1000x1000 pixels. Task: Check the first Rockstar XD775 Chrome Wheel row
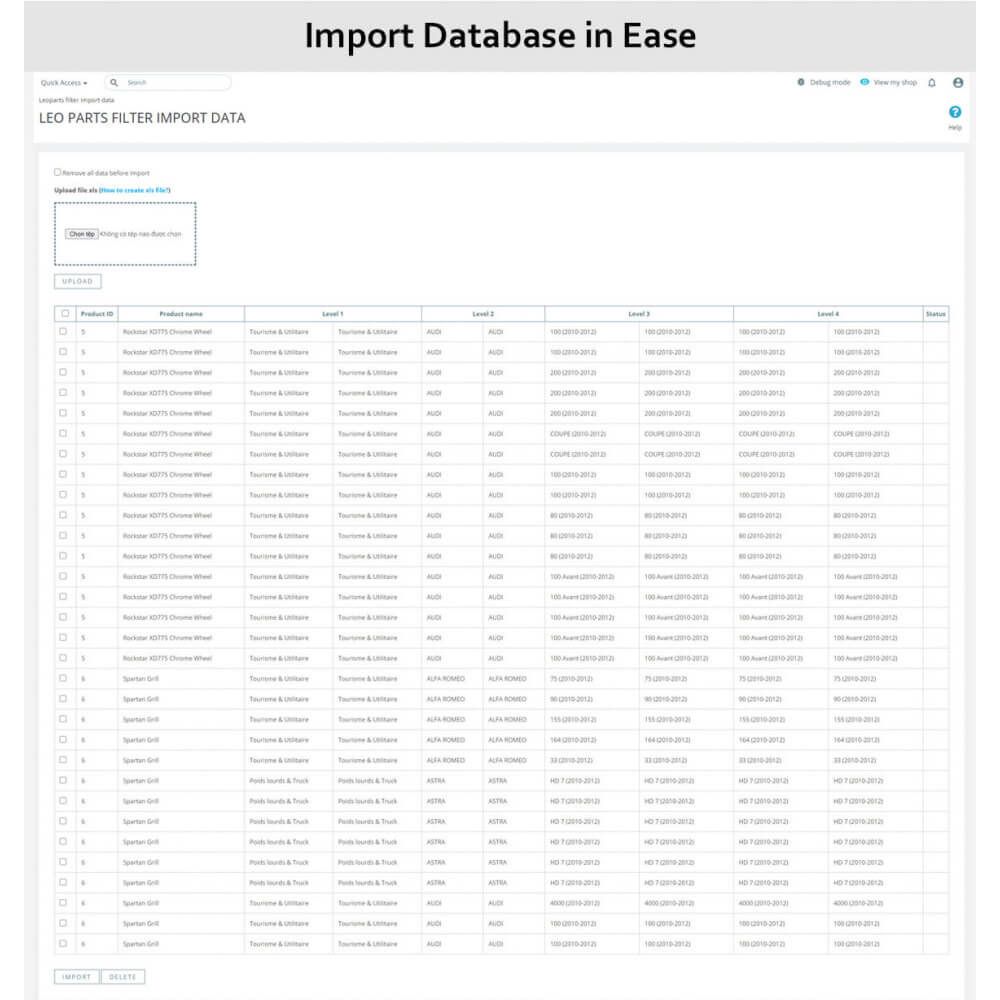coord(64,331)
